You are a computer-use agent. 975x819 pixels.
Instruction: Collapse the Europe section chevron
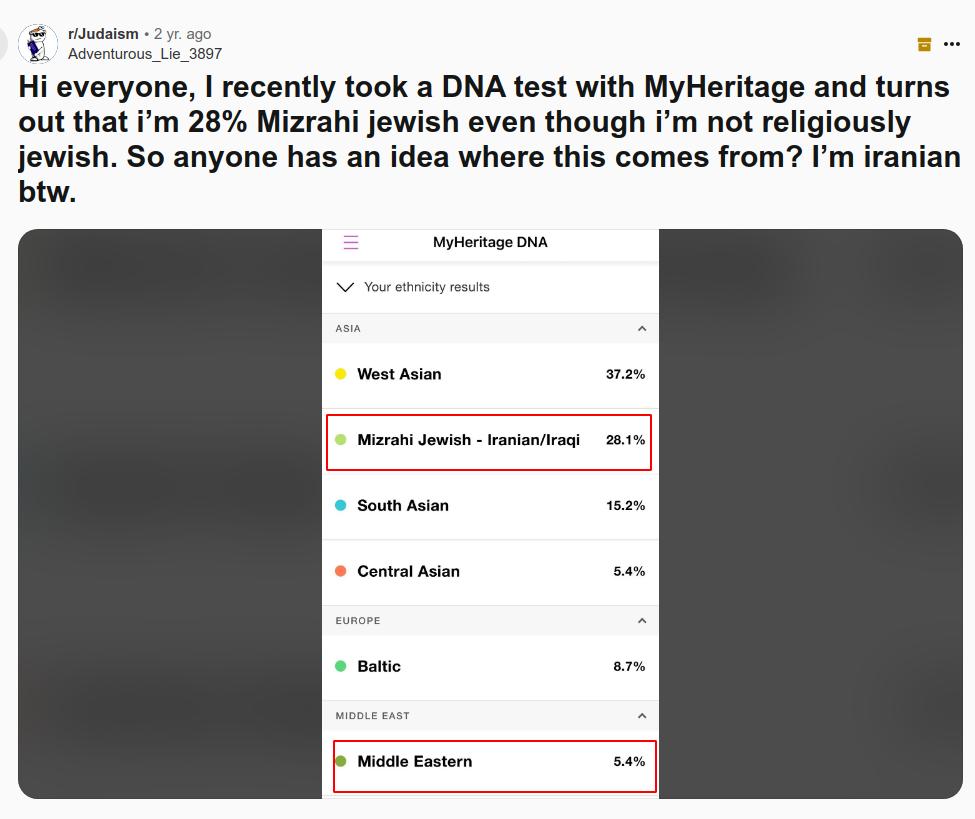pos(642,621)
